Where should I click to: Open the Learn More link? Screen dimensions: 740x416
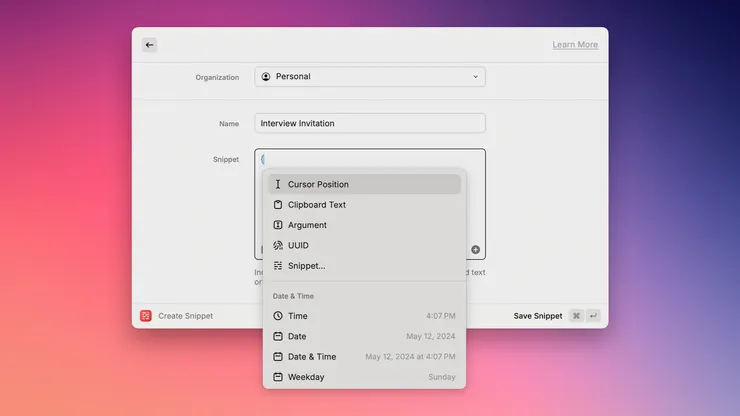tap(575, 44)
